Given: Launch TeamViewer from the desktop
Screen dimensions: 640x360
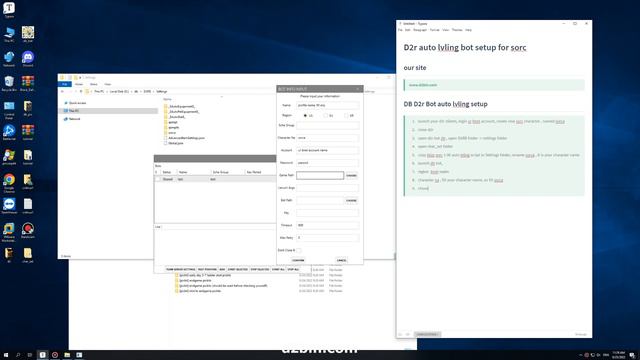Looking at the screenshot, I should tap(9, 206).
